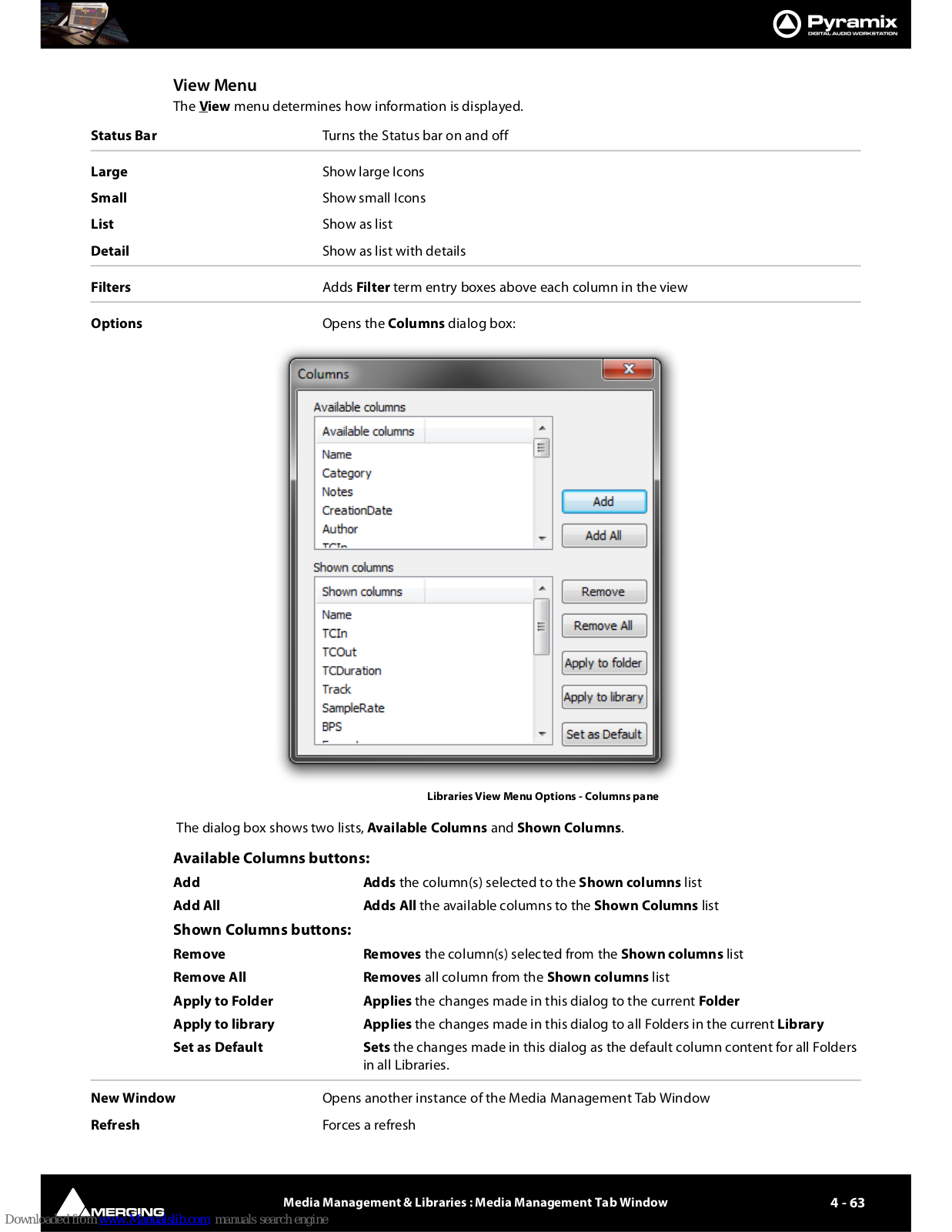Click the Columns dialog title bar text

tap(323, 373)
